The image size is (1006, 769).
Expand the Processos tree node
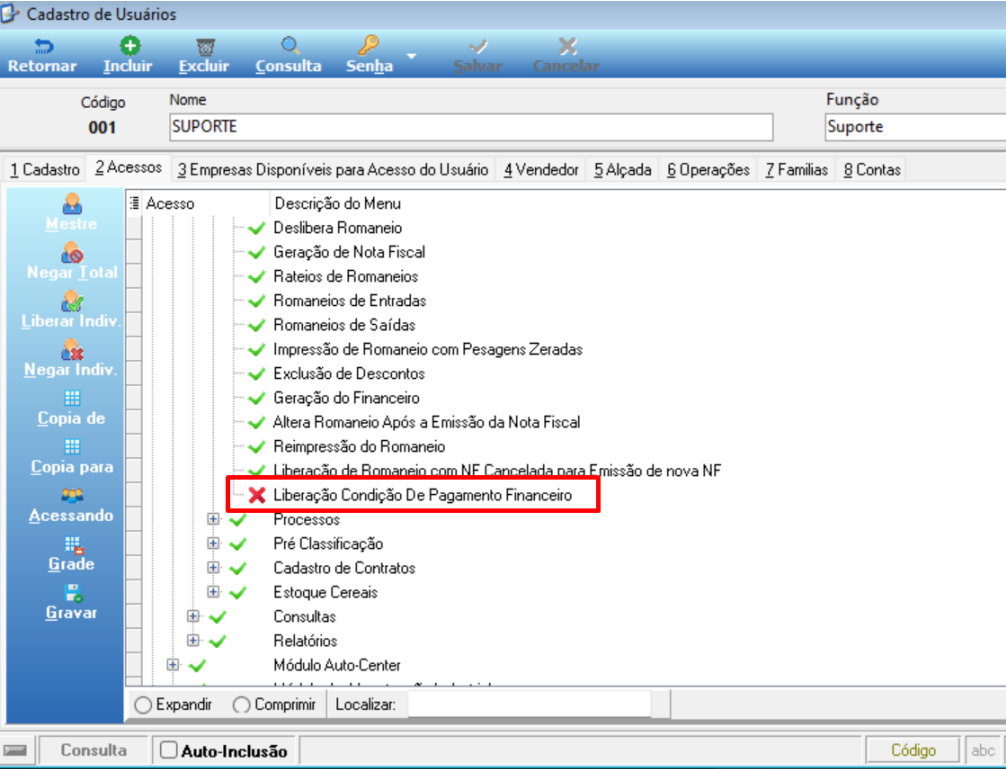tap(214, 520)
